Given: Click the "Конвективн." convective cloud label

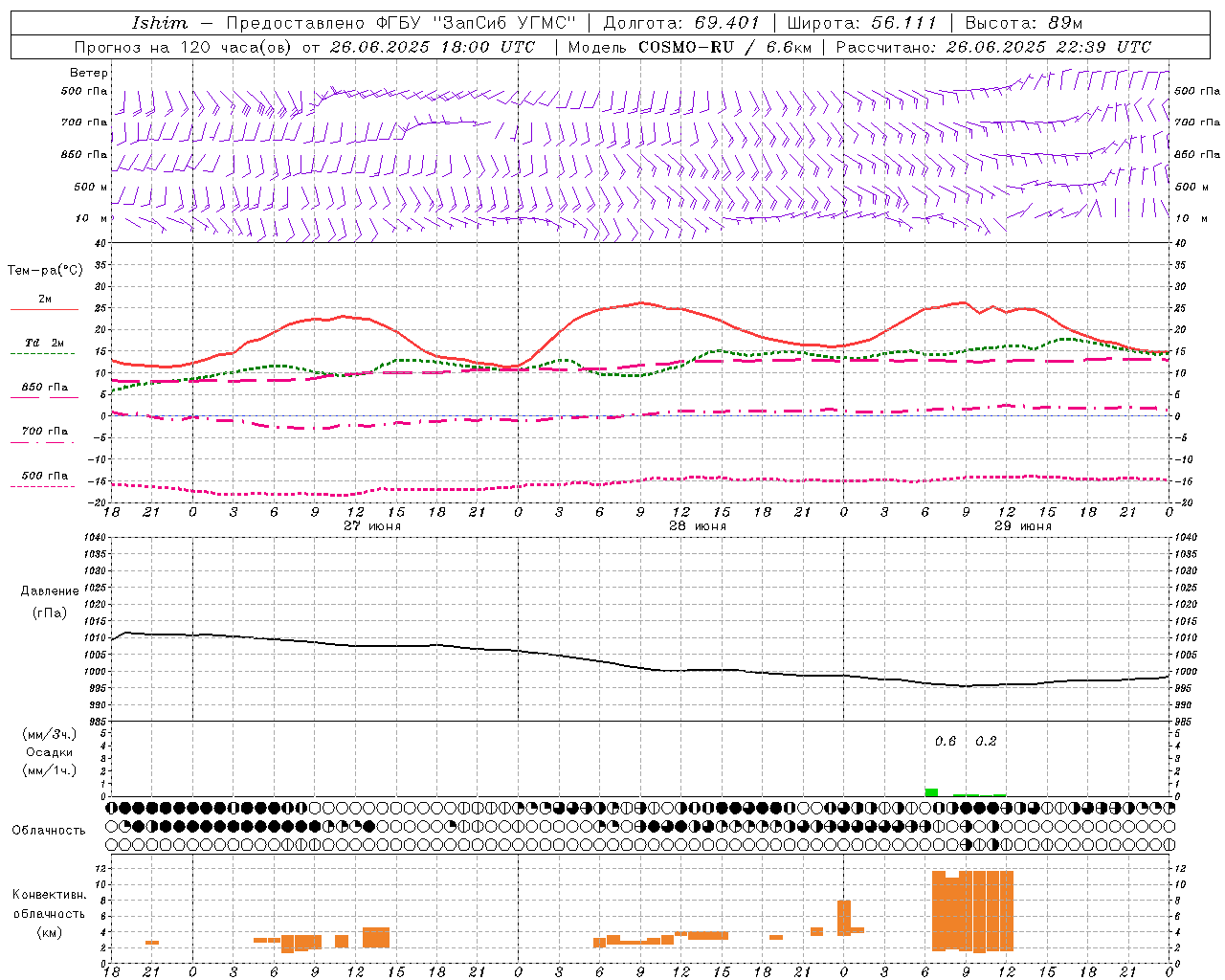Looking at the screenshot, I should tap(50, 895).
